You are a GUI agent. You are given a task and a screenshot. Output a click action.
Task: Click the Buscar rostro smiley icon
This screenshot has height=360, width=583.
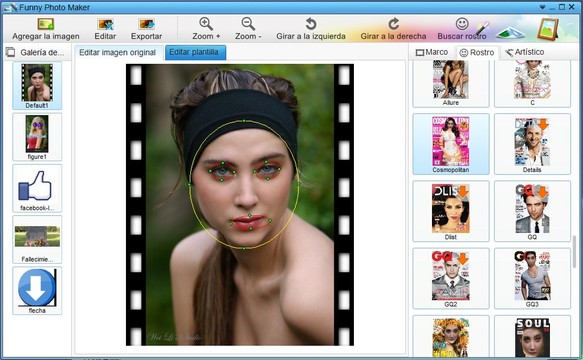462,24
